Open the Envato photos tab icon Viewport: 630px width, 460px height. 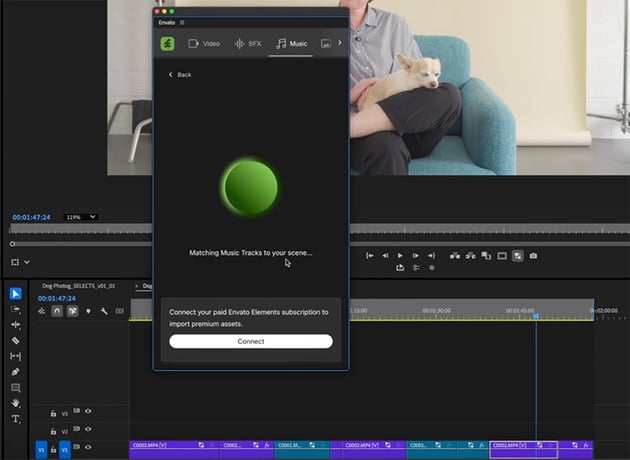click(326, 44)
